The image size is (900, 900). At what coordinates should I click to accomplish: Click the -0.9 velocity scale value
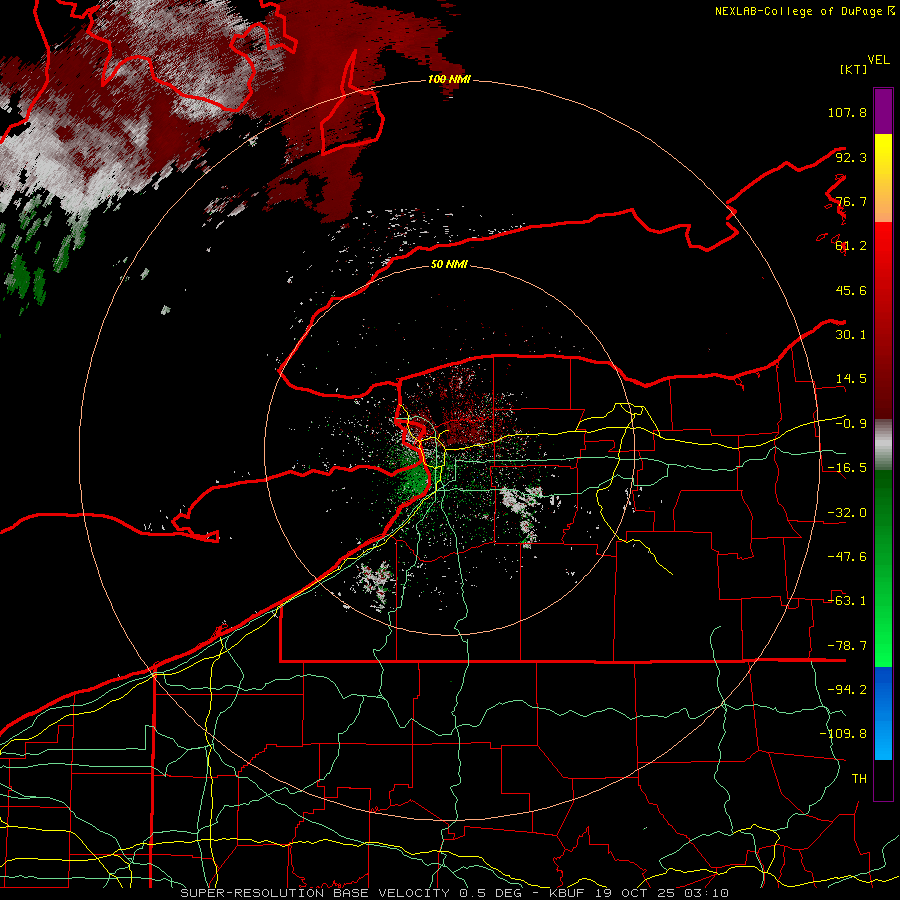tap(851, 424)
